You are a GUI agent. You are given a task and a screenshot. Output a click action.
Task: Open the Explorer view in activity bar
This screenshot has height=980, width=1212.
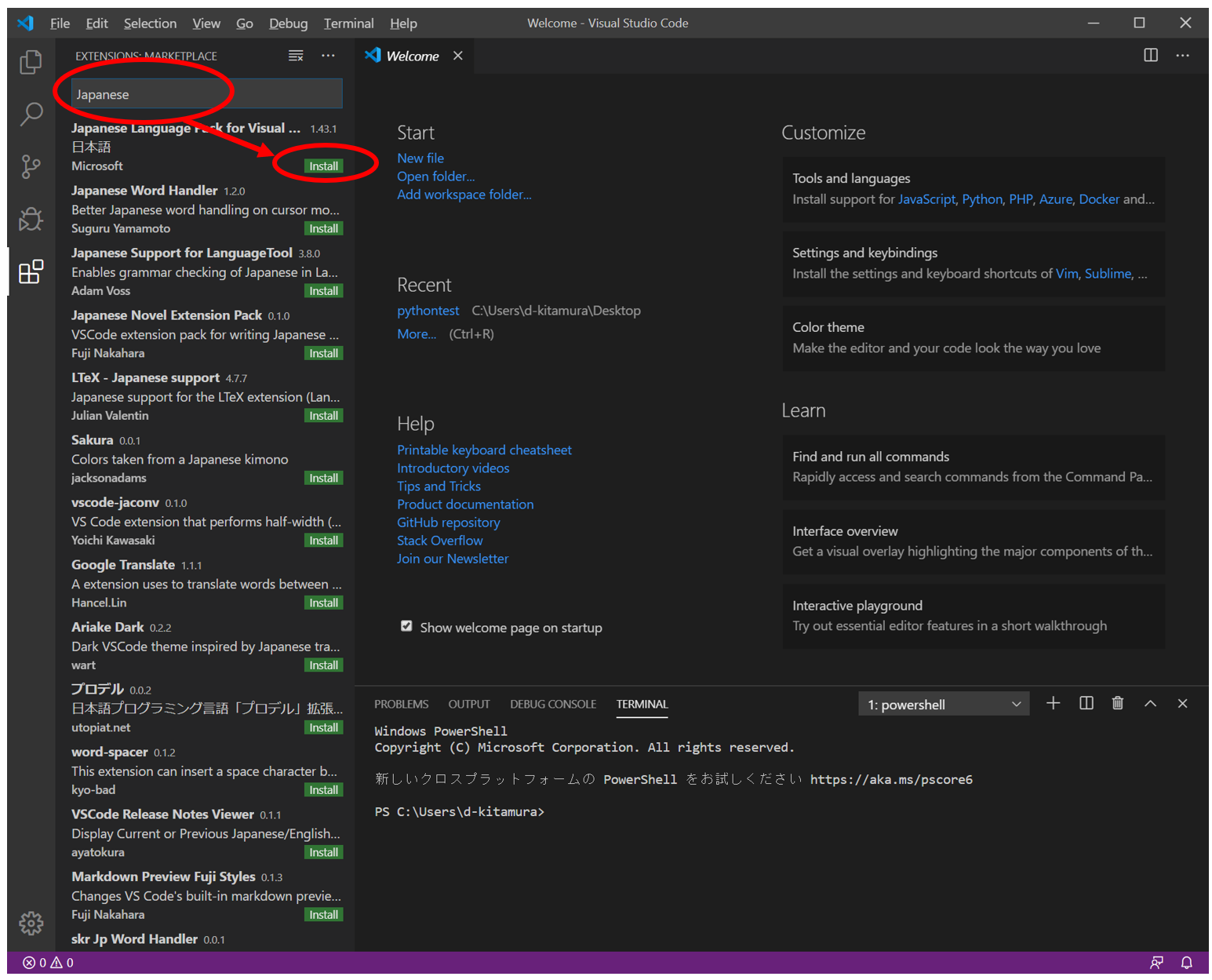coord(31,61)
